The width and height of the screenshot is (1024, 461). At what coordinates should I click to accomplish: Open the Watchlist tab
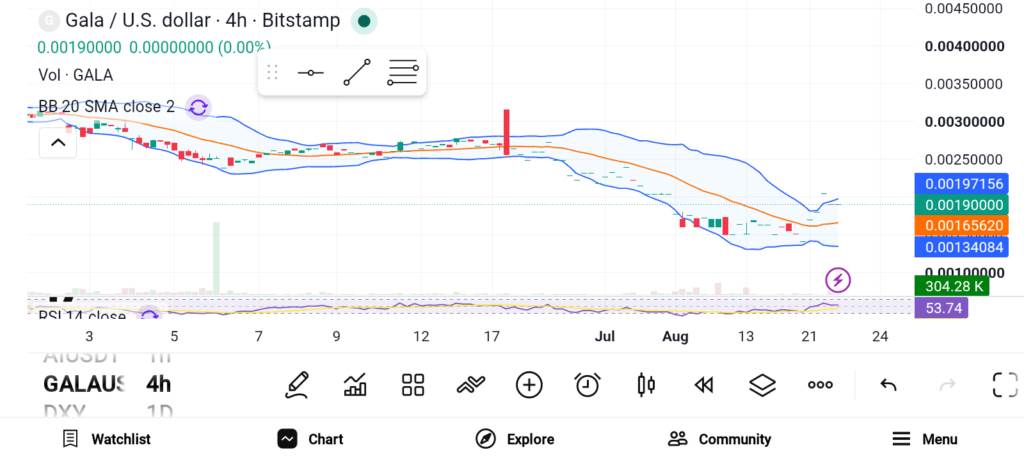pyautogui.click(x=106, y=439)
